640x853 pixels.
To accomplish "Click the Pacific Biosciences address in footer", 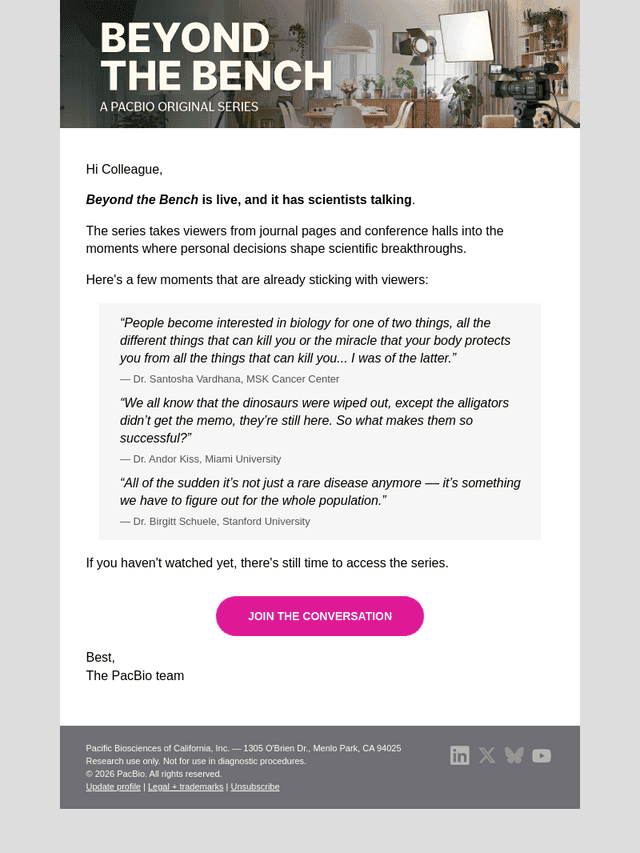I will click(x=243, y=749).
